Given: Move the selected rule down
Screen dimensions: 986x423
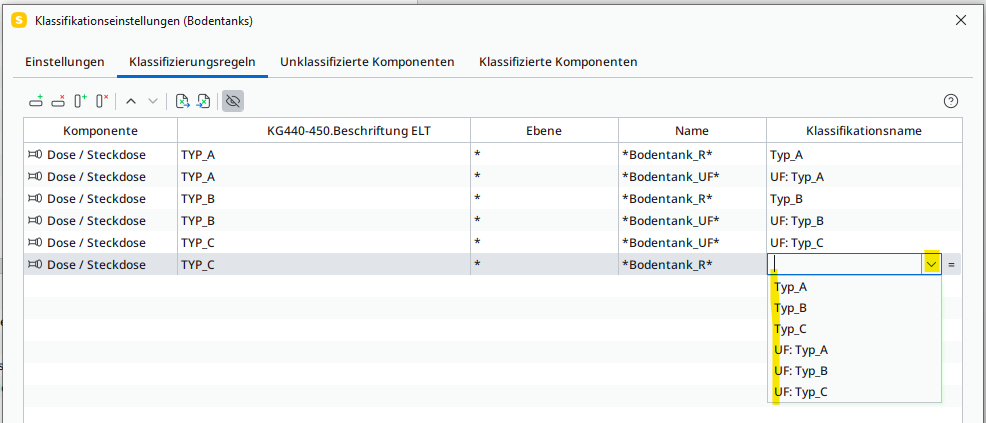Looking at the screenshot, I should click(152, 101).
